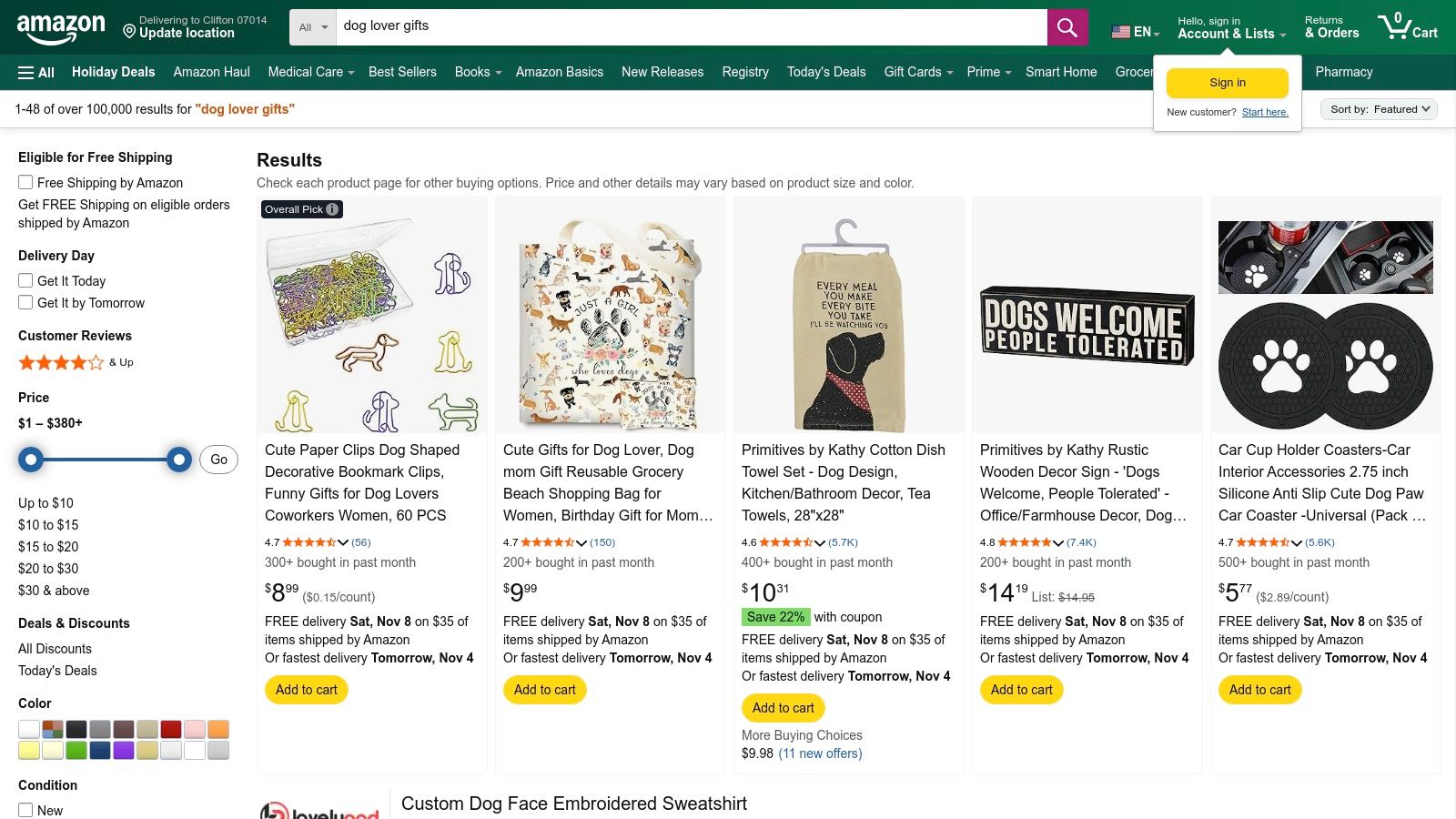1456x819 pixels.
Task: Enable Free Shipping by Amazon checkbox
Action: [25, 182]
